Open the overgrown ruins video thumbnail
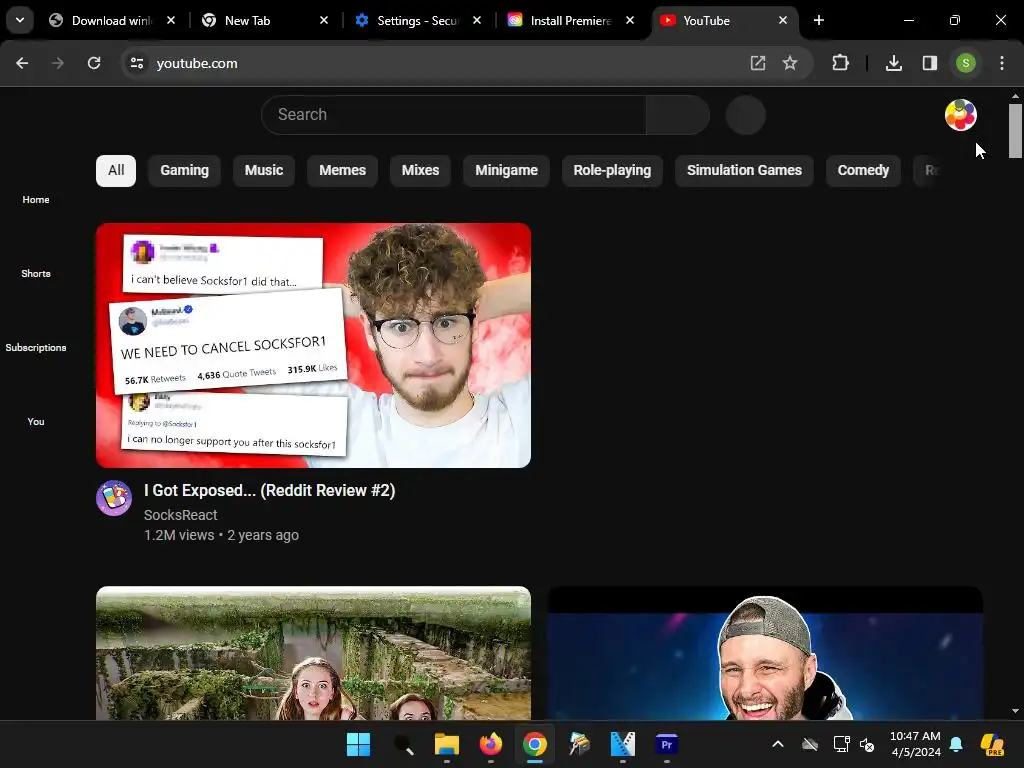Image resolution: width=1024 pixels, height=768 pixels. pyautogui.click(x=313, y=653)
